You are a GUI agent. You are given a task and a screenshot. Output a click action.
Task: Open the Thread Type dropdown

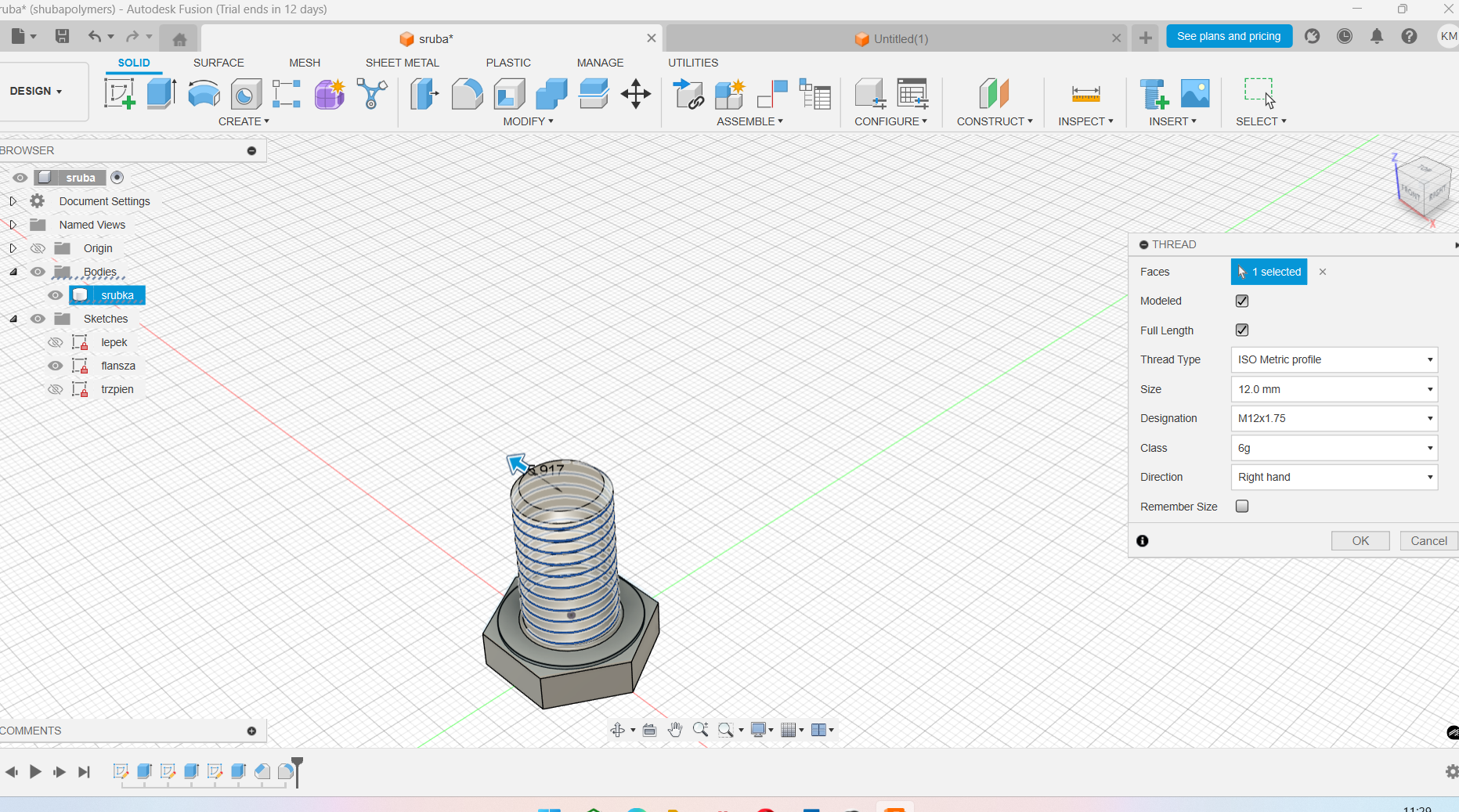point(1334,359)
